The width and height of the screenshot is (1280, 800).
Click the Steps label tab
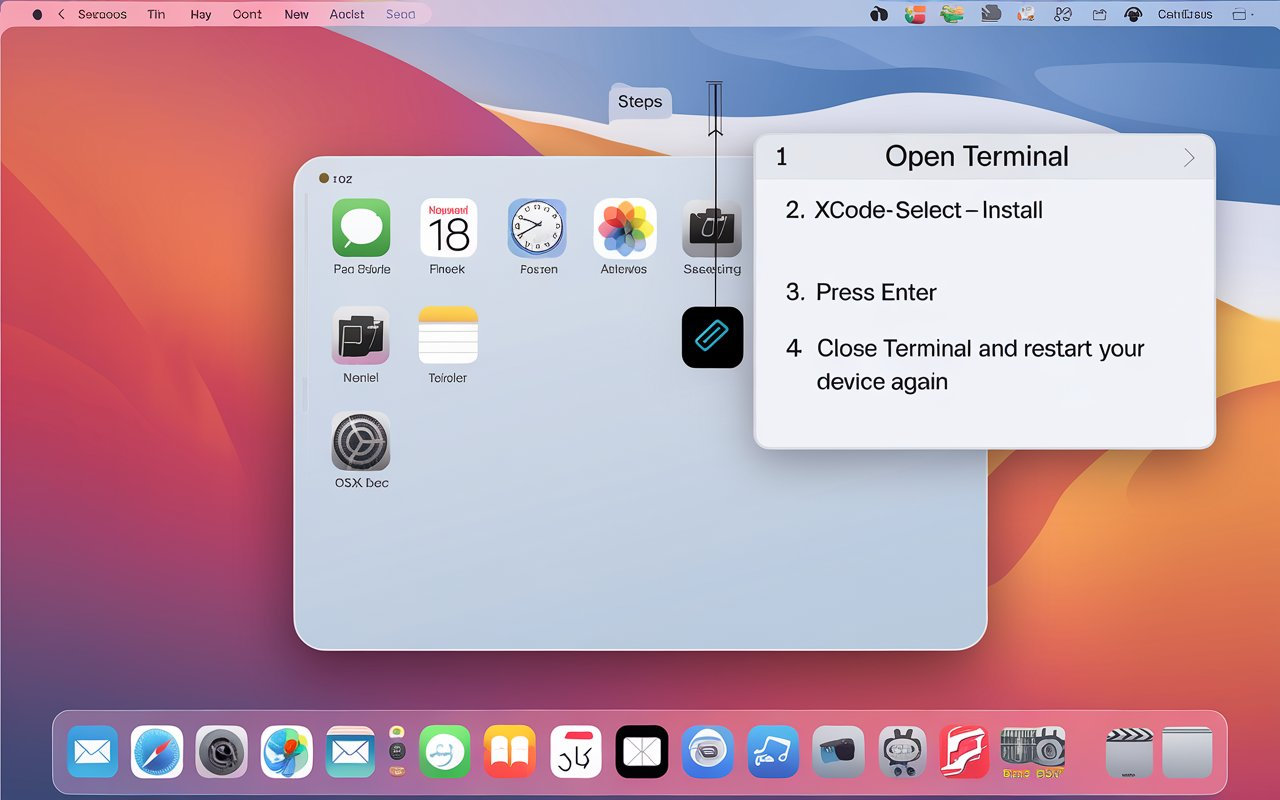pyautogui.click(x=640, y=102)
